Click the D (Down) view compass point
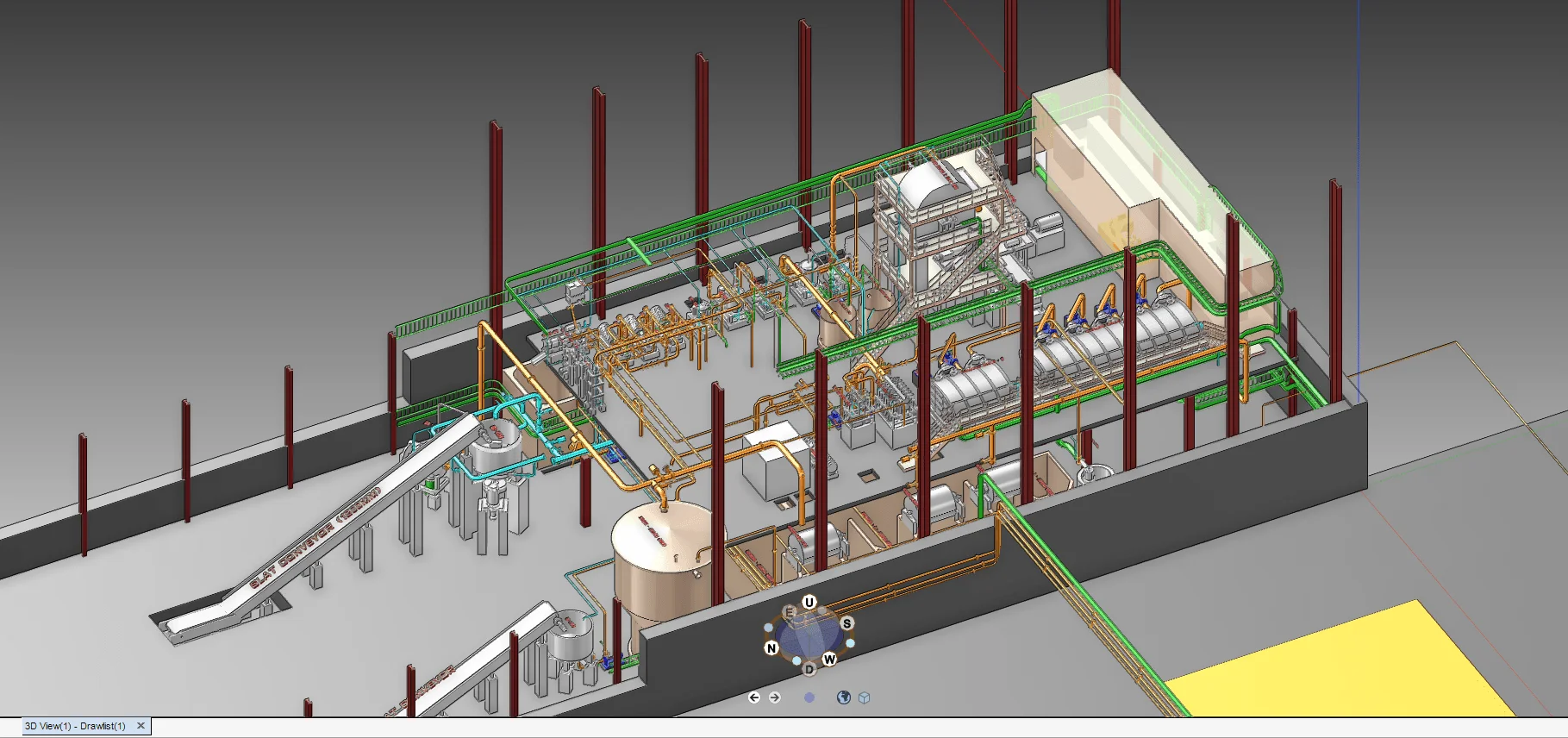Screen dimensions: 1568x738 click(x=809, y=669)
